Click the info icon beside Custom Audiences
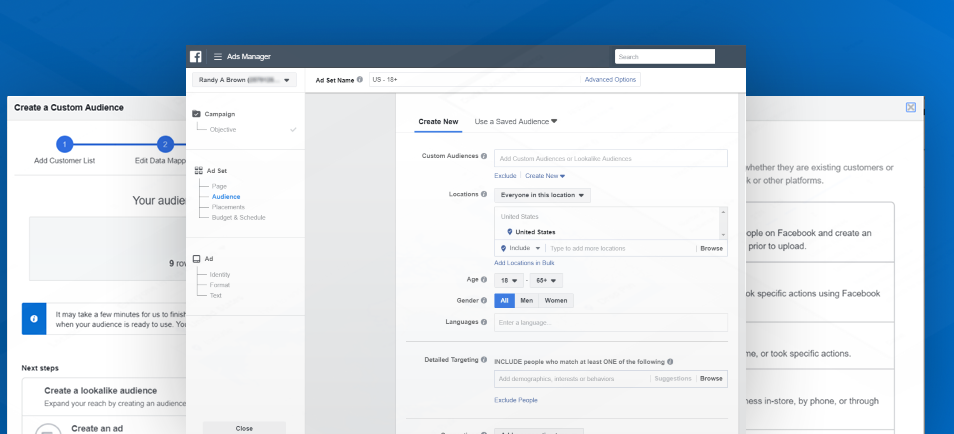Image resolution: width=954 pixels, height=434 pixels. click(x=484, y=157)
